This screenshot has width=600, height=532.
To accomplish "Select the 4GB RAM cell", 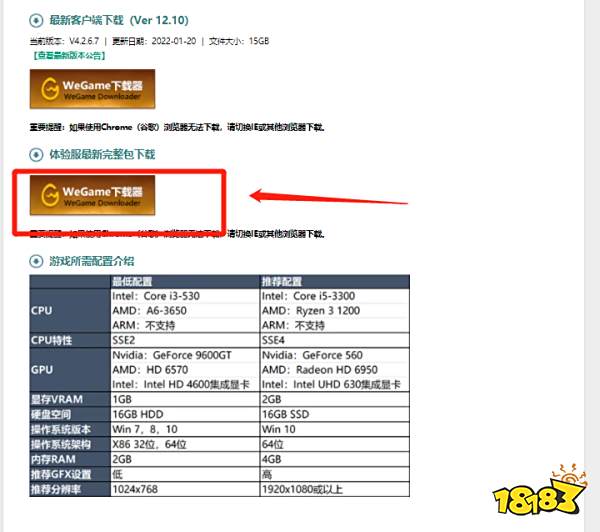I will (x=335, y=459).
